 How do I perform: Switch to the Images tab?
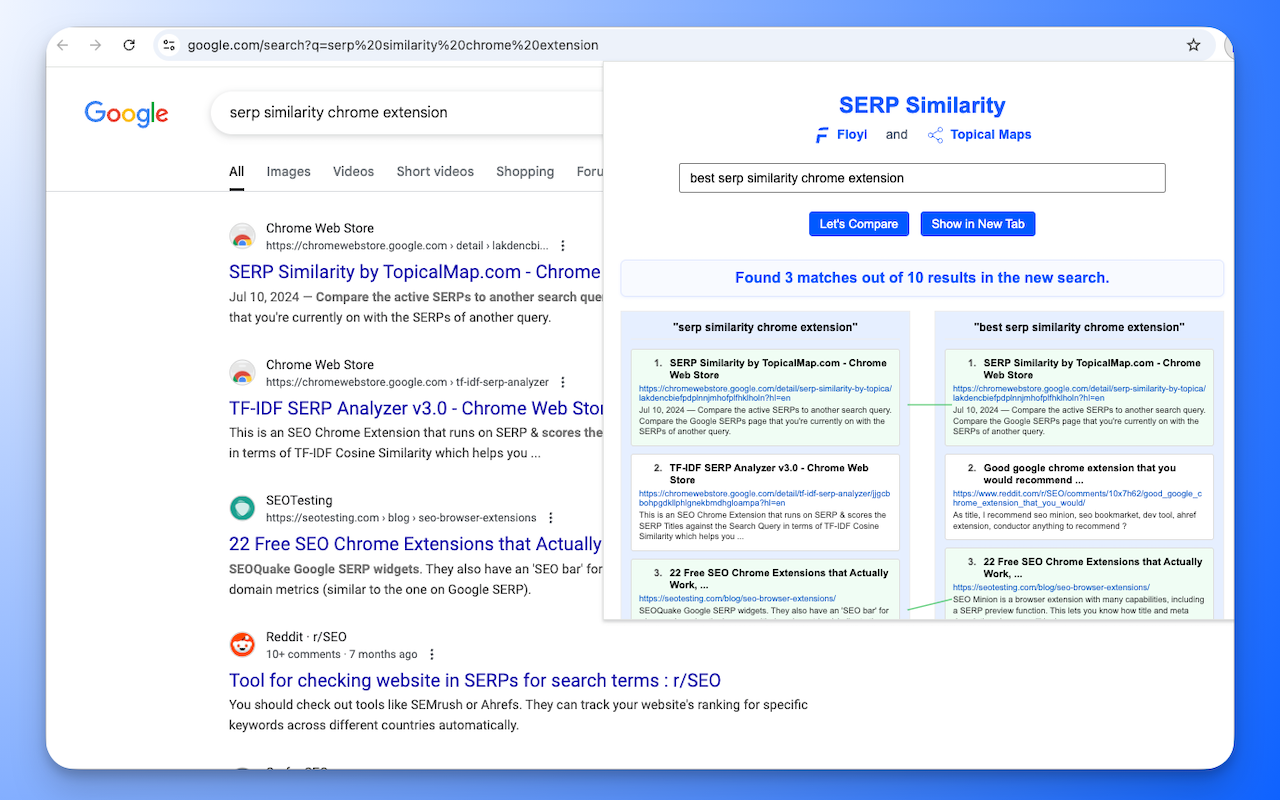click(x=288, y=171)
